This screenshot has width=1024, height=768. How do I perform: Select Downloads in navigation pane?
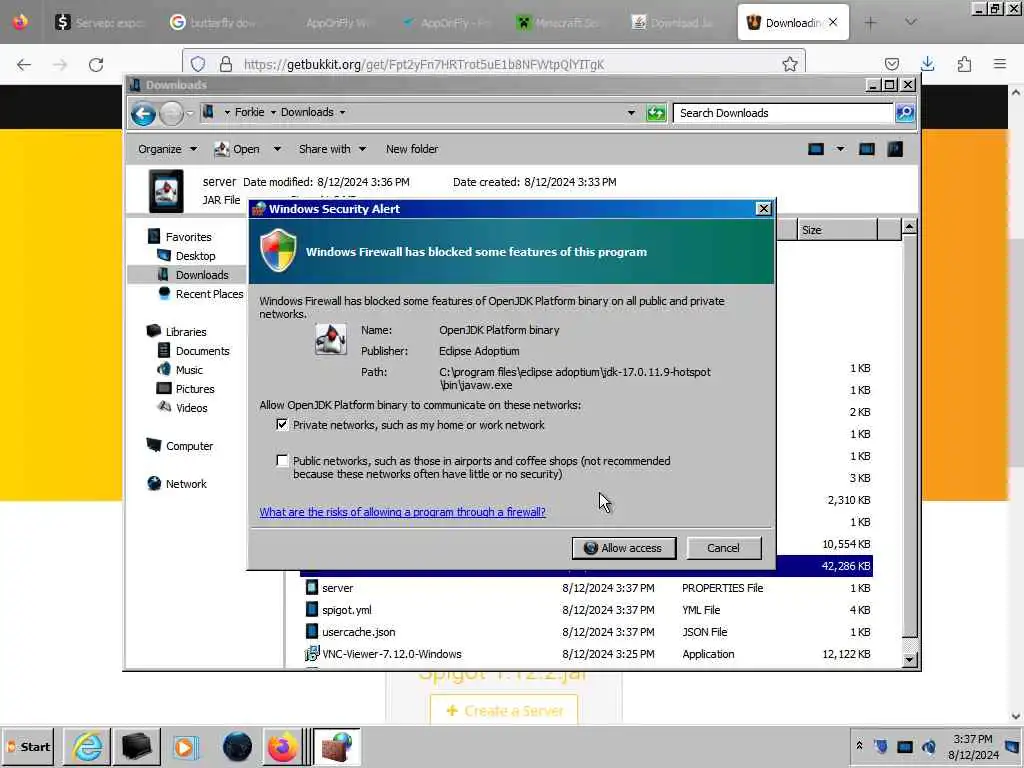click(202, 274)
